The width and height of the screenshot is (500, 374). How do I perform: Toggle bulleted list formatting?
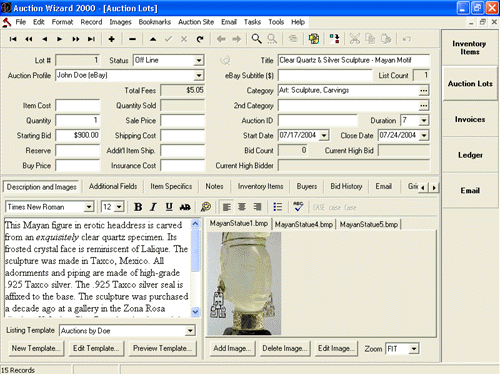tap(277, 207)
